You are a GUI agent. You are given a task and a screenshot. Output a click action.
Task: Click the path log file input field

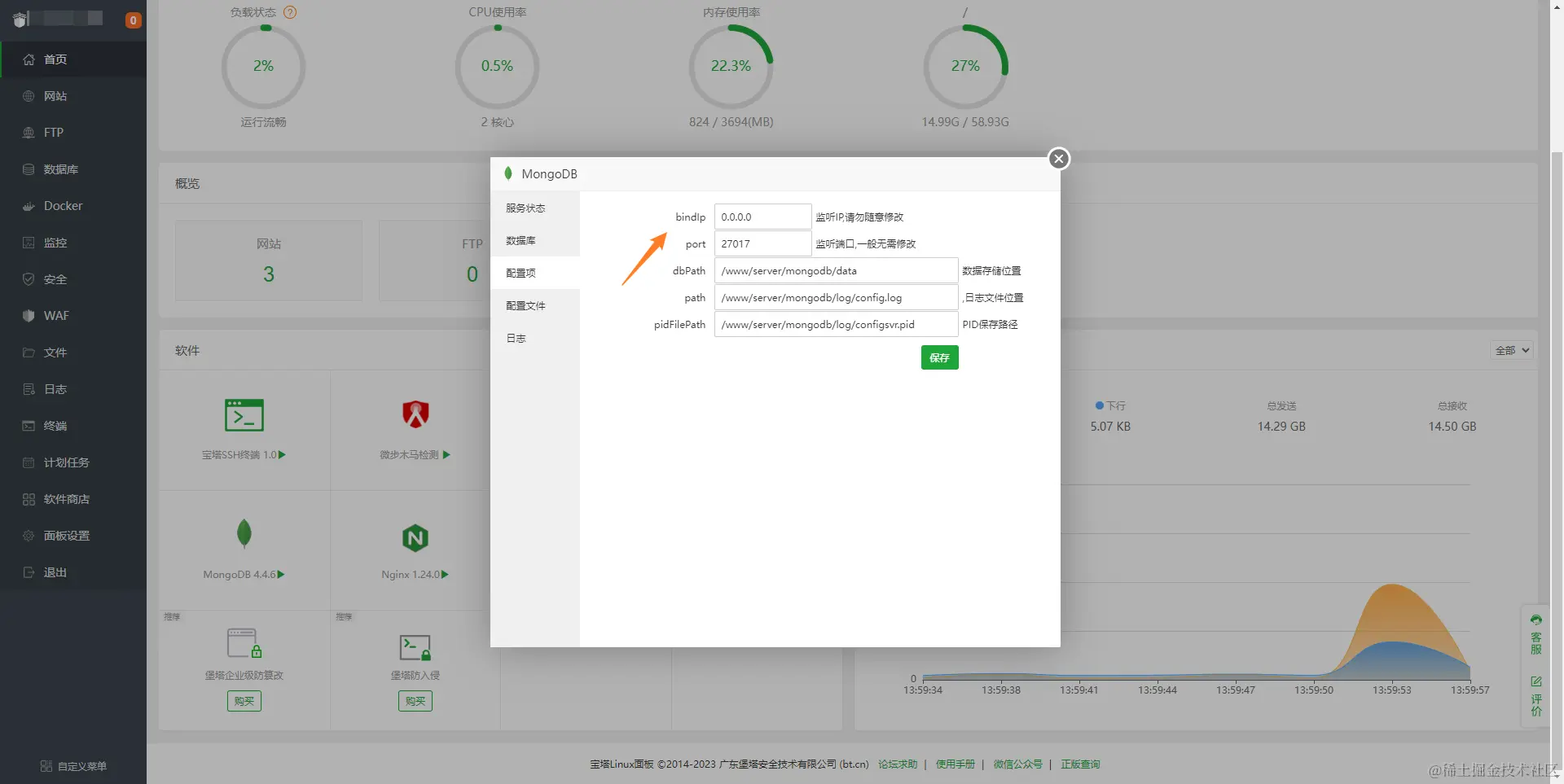tap(836, 297)
